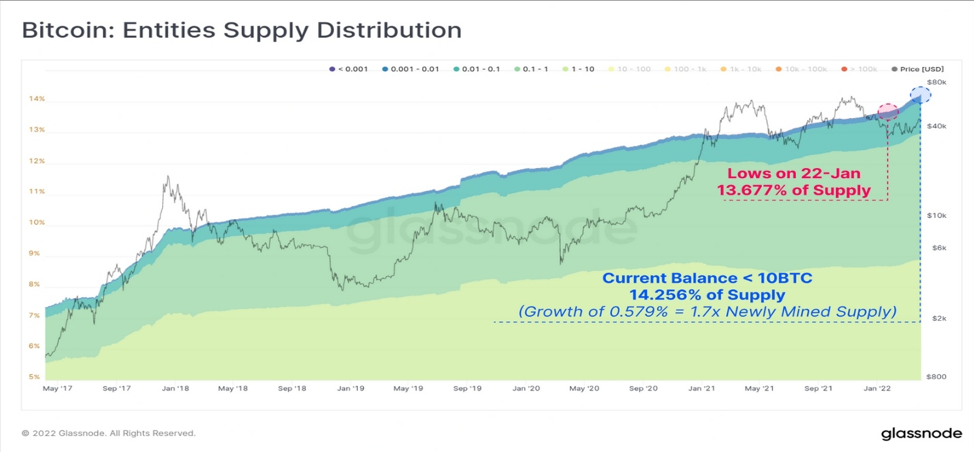Click the chart title 'Bitcoin: Entities Supply Distribution'
This screenshot has width=974, height=452.
[242, 30]
